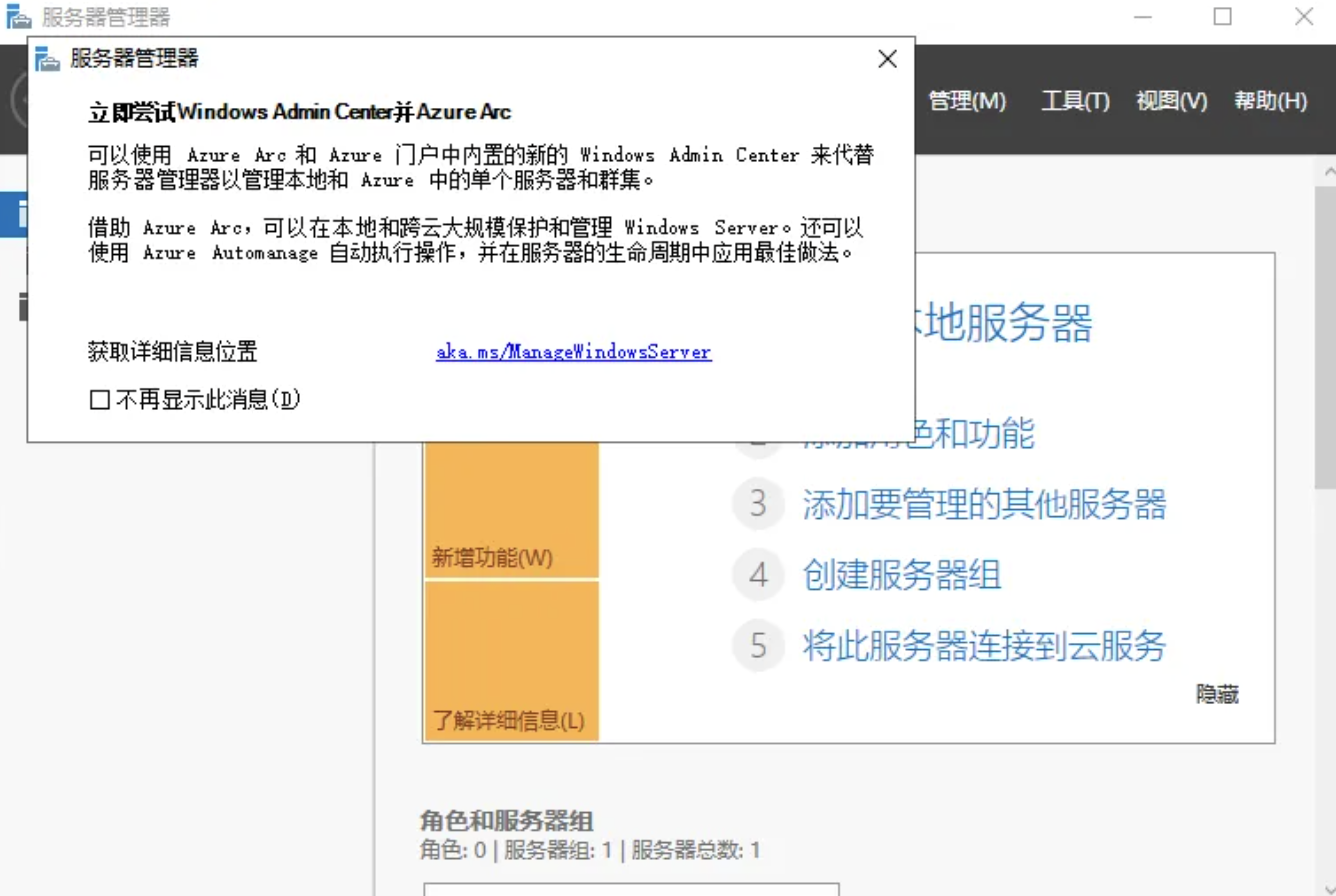Click 创建服务器组 link
Image resolution: width=1336 pixels, height=896 pixels.
click(x=902, y=575)
